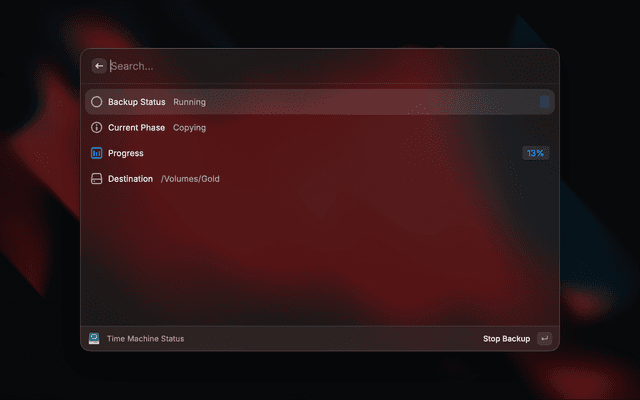Image resolution: width=640 pixels, height=400 pixels.
Task: Click the Time Machine icon in footer
Action: [x=94, y=338]
